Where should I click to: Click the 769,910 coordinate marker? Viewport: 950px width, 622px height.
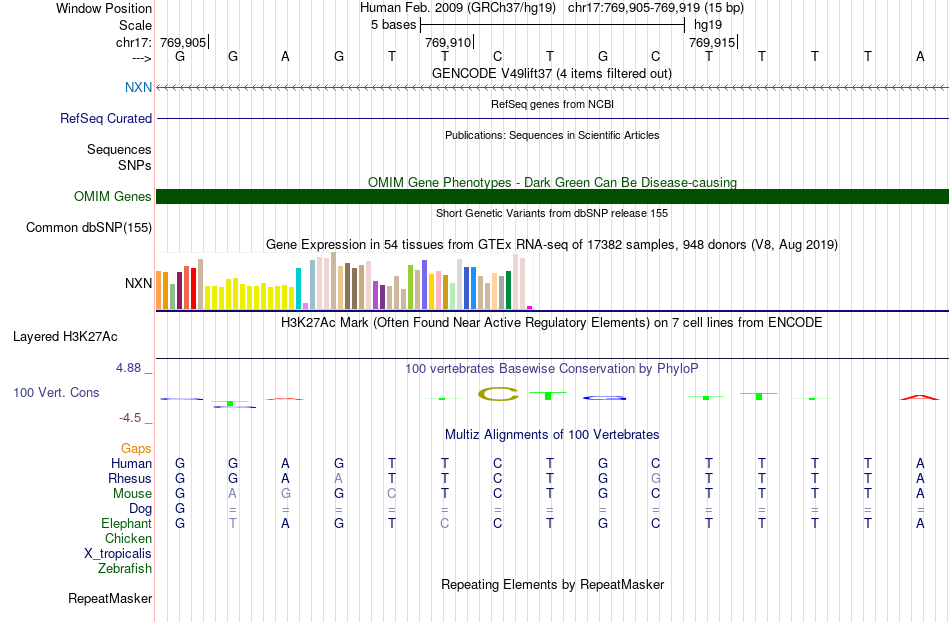coord(448,42)
